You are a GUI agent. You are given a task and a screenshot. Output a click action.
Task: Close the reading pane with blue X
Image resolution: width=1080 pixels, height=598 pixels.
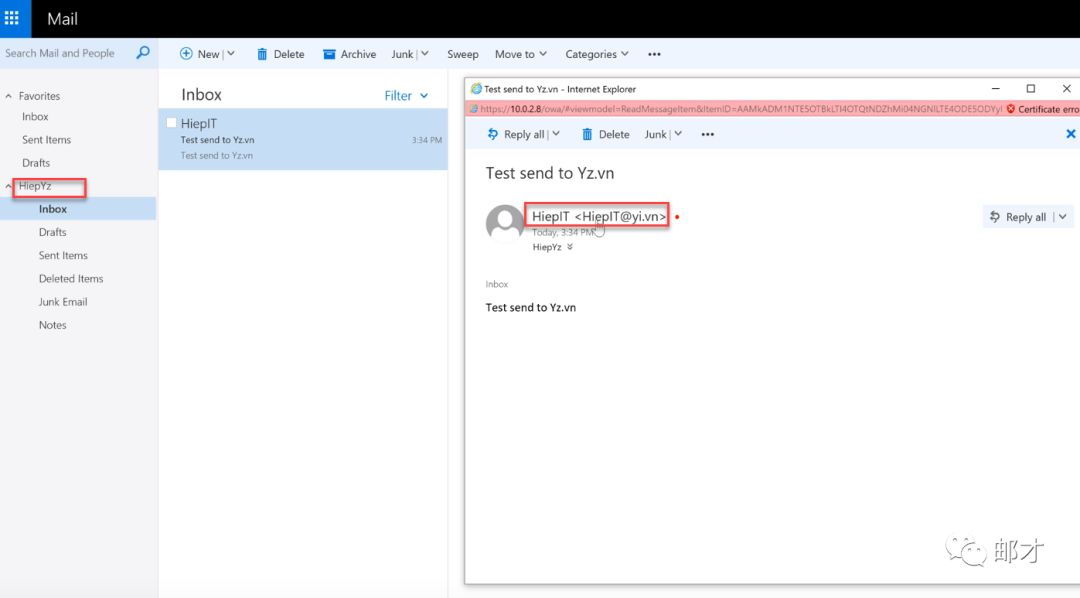pos(1070,134)
